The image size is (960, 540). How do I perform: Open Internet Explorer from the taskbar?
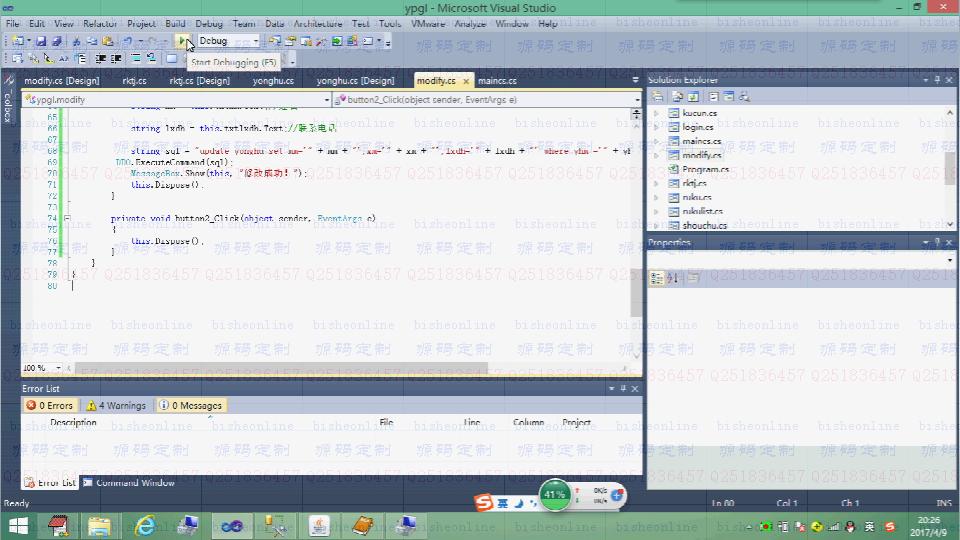click(144, 526)
